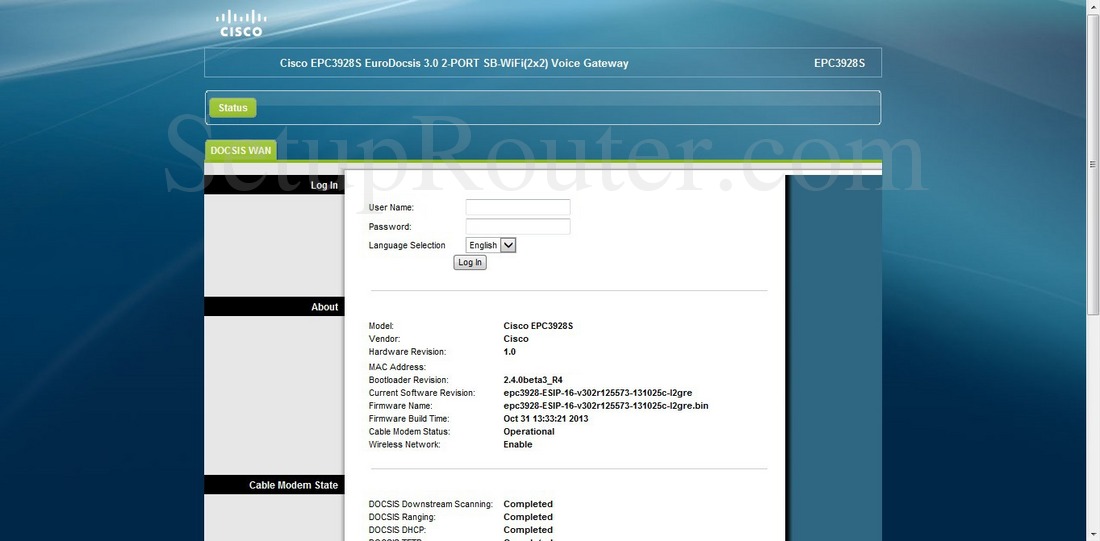Click the scrollbar up arrow

pyautogui.click(x=1092, y=8)
